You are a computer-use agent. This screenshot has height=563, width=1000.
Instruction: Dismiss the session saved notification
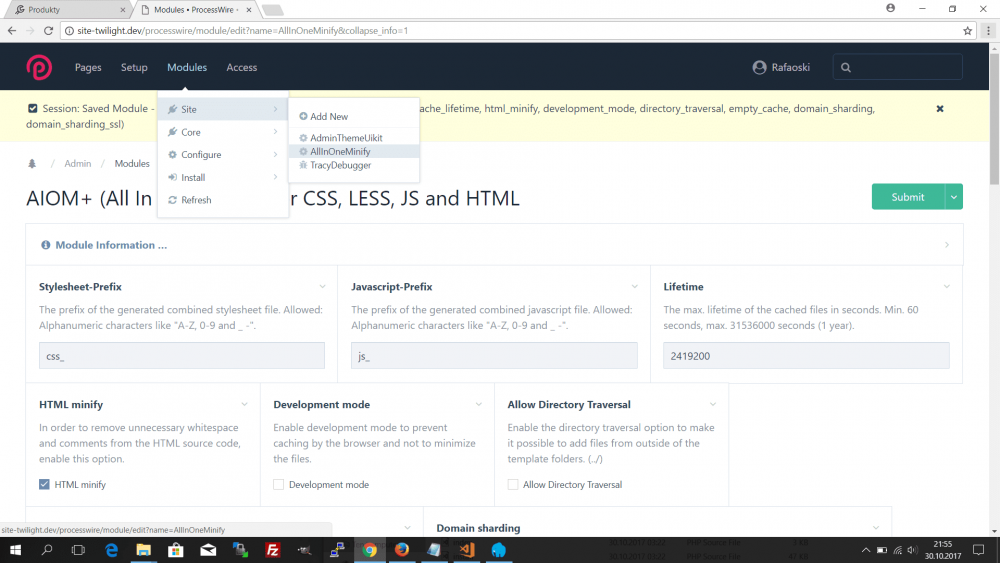(x=939, y=108)
